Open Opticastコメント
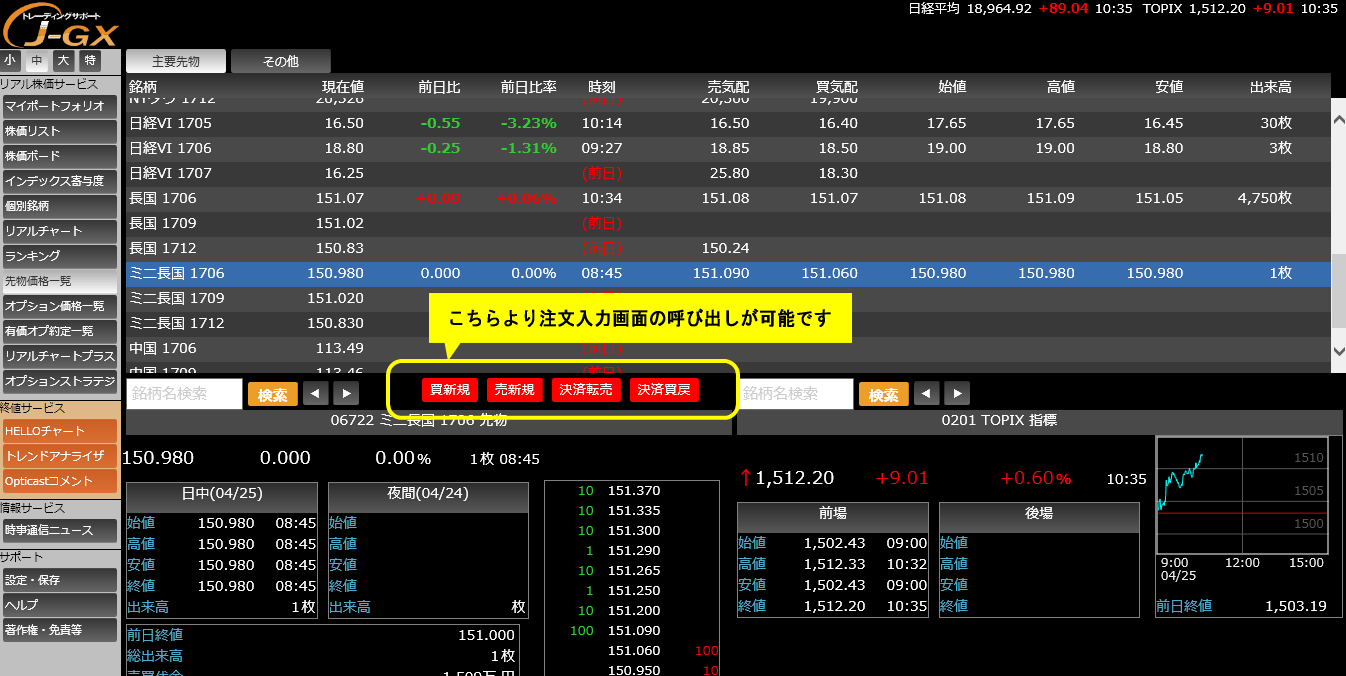 (60, 481)
